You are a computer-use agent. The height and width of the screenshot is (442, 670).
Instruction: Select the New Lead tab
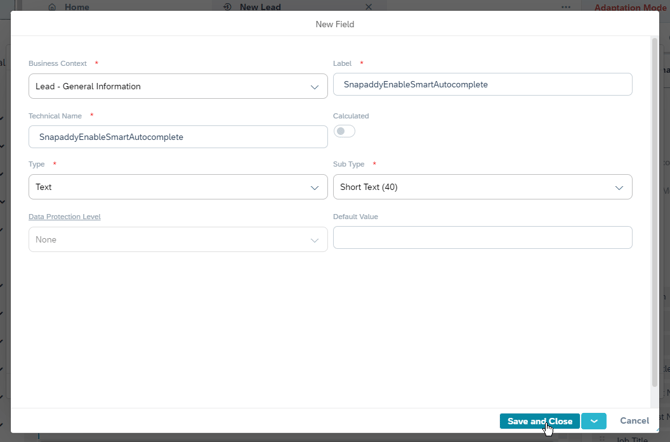coord(260,6)
